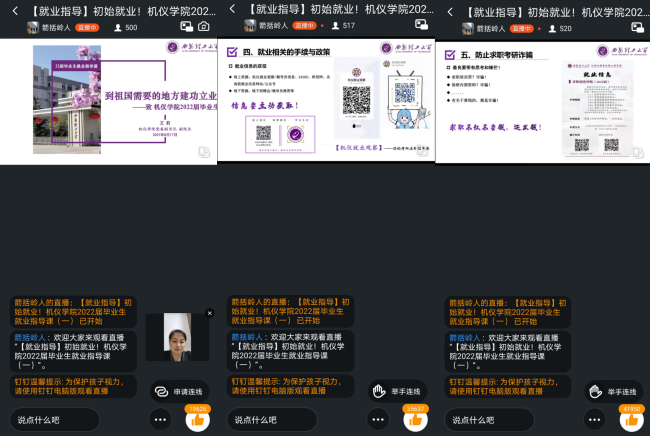This screenshot has width=650, height=436.
Task: Open more options next to the 19626 like button
Action: [x=160, y=420]
